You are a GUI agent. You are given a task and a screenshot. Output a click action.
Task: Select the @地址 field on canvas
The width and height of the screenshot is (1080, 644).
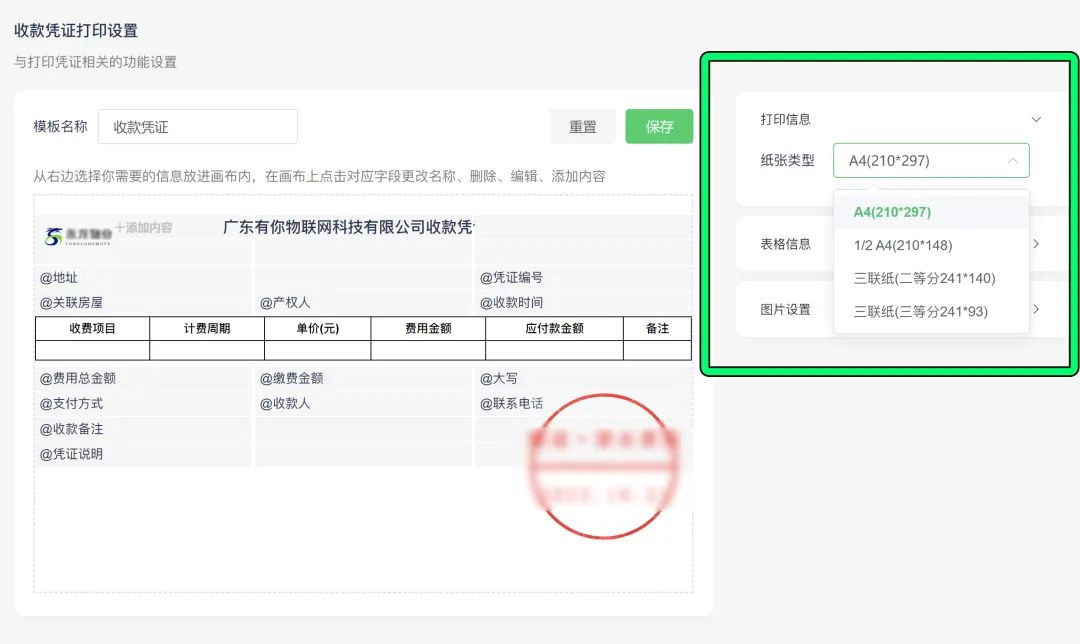click(x=59, y=277)
